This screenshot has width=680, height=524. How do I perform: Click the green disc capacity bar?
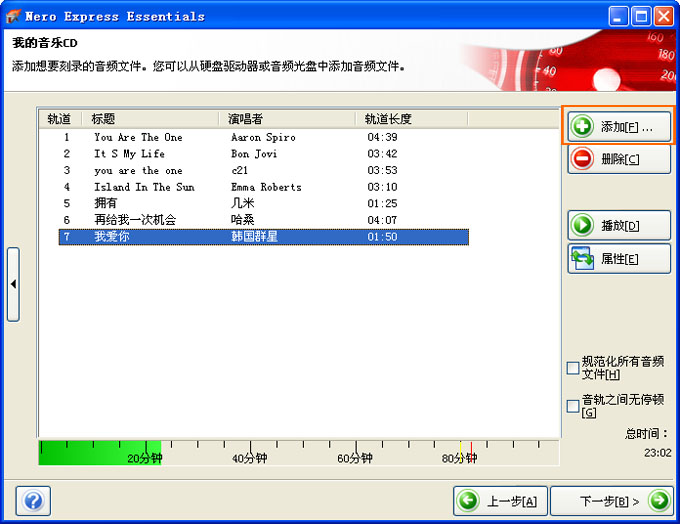click(x=99, y=452)
